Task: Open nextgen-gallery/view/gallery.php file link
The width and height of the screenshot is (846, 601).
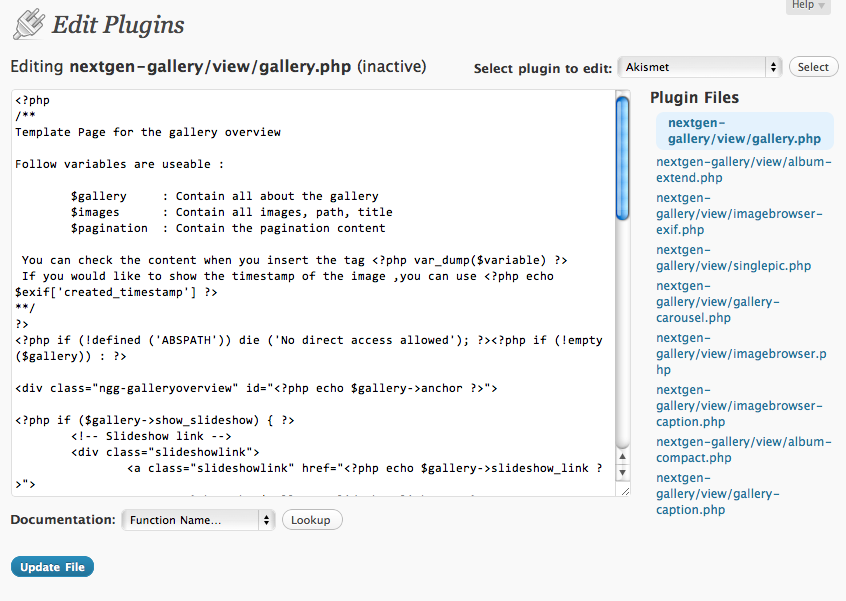Action: pos(744,131)
